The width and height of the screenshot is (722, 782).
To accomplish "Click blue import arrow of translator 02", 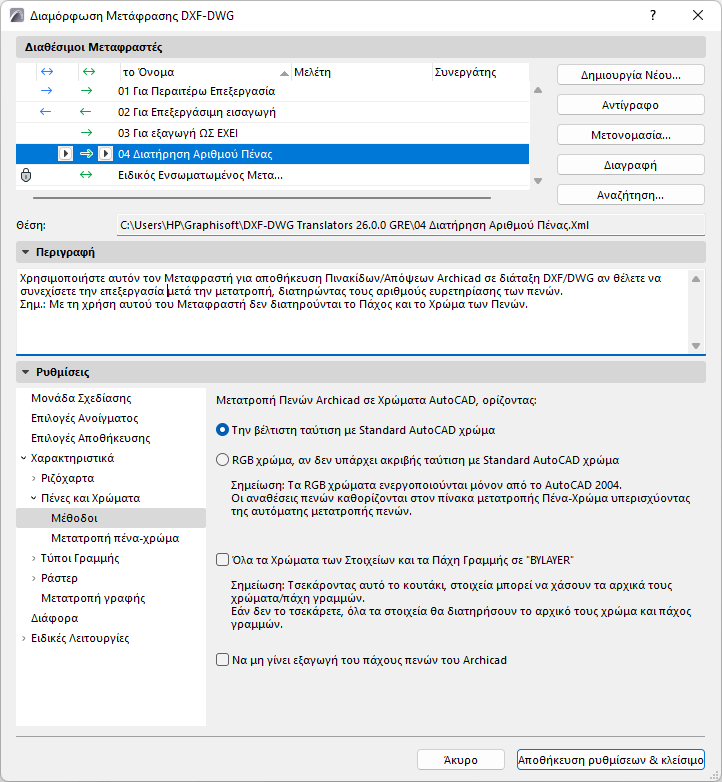I will pos(45,112).
